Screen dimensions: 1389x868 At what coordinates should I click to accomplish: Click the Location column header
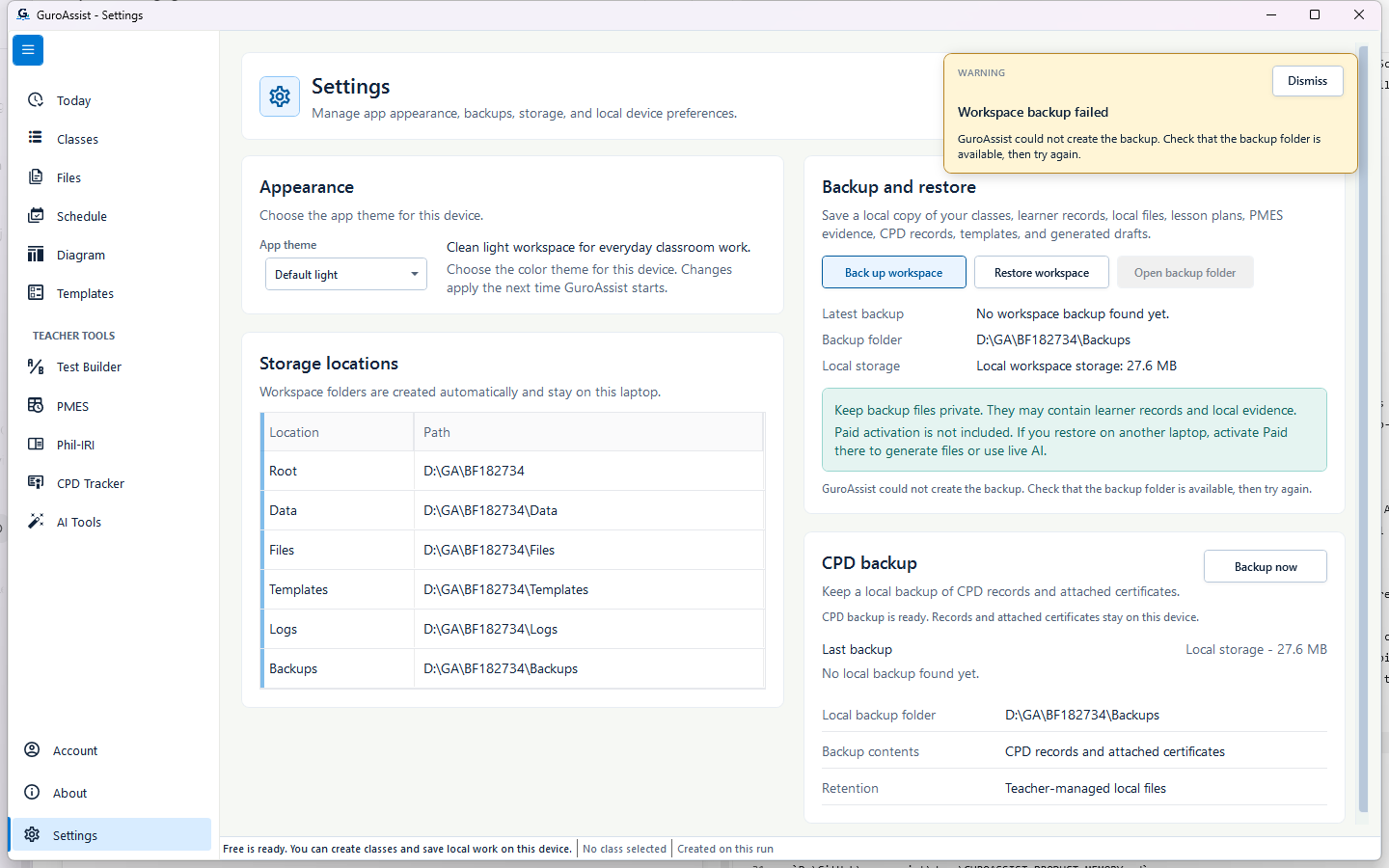(338, 432)
